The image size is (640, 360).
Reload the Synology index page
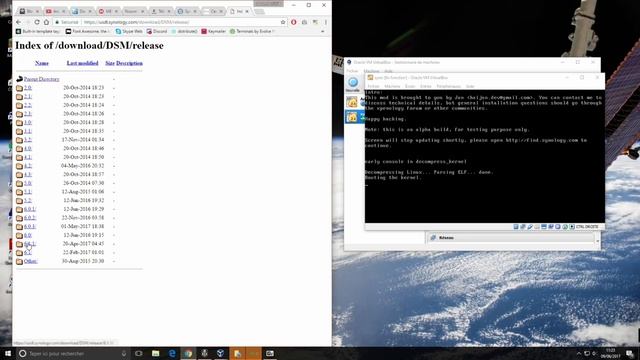pos(37,22)
